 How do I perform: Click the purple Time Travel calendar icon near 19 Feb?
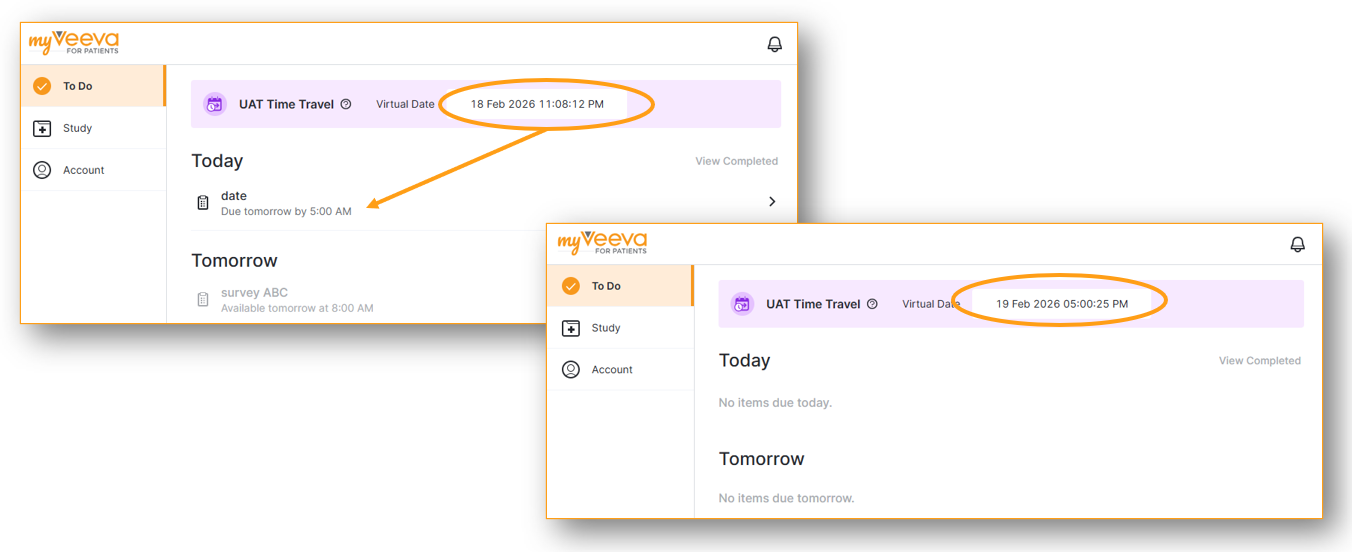pos(742,304)
